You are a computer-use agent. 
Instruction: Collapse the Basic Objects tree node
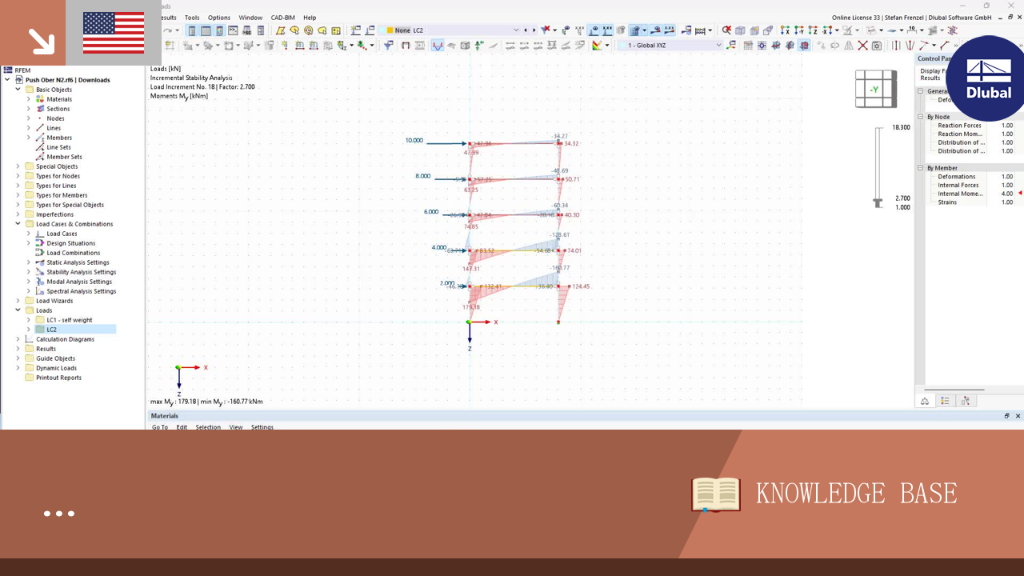click(18, 89)
